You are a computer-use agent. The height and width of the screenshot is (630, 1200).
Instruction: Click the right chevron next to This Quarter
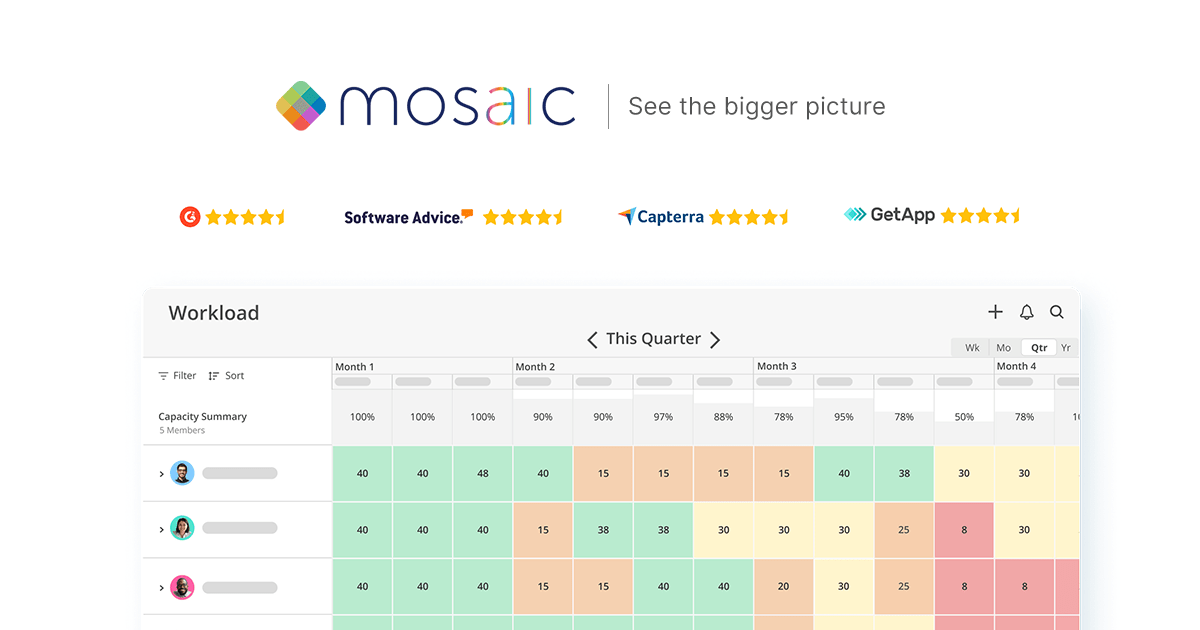tap(716, 339)
